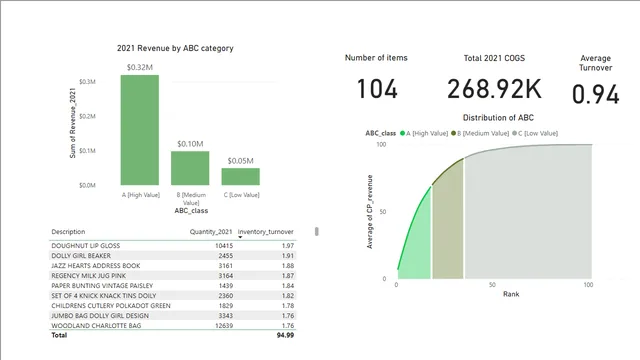Click the Rank axis title
The height and width of the screenshot is (360, 640).
[511, 294]
